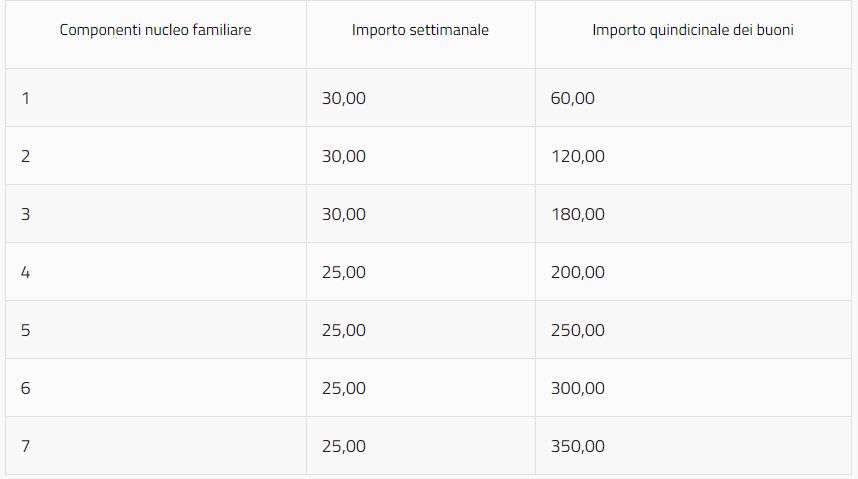Select the cell with family component 2

(x=26, y=156)
